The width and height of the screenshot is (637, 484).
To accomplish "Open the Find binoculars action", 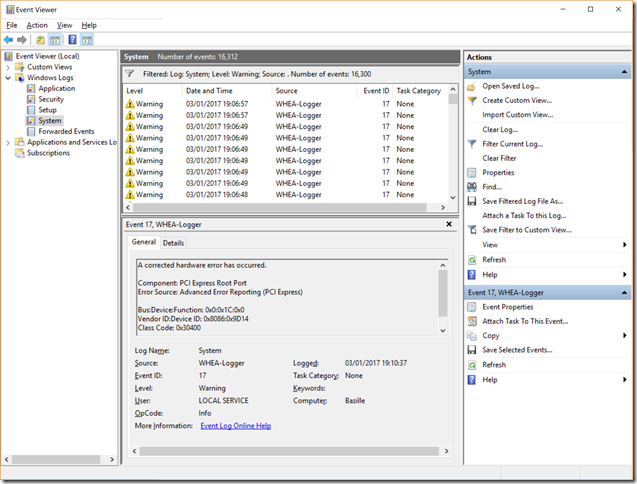I will pyautogui.click(x=491, y=187).
